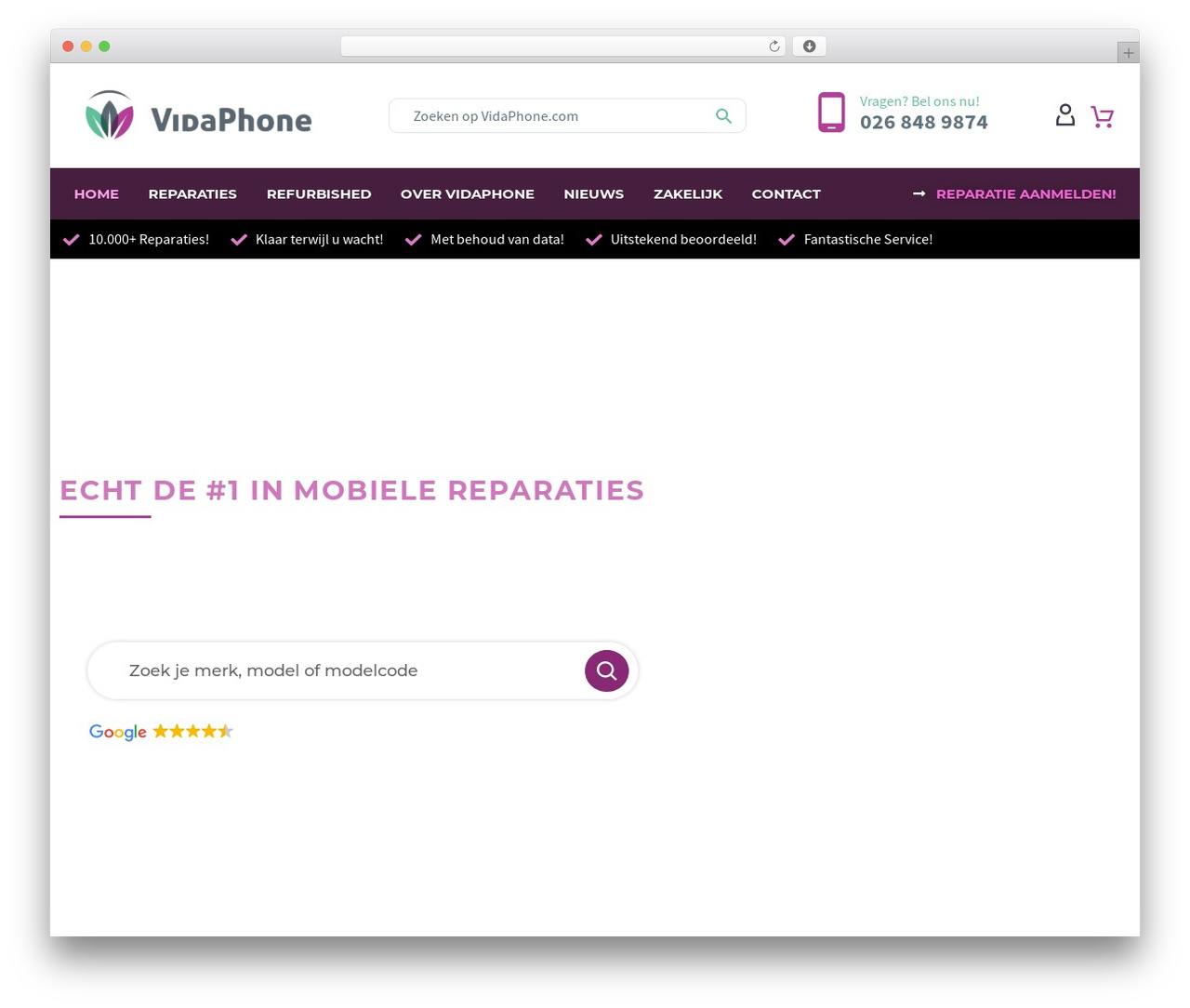This screenshot has width=1190, height=1008.
Task: Click the Uitstekend beoordeeld! text
Action: [x=683, y=240]
